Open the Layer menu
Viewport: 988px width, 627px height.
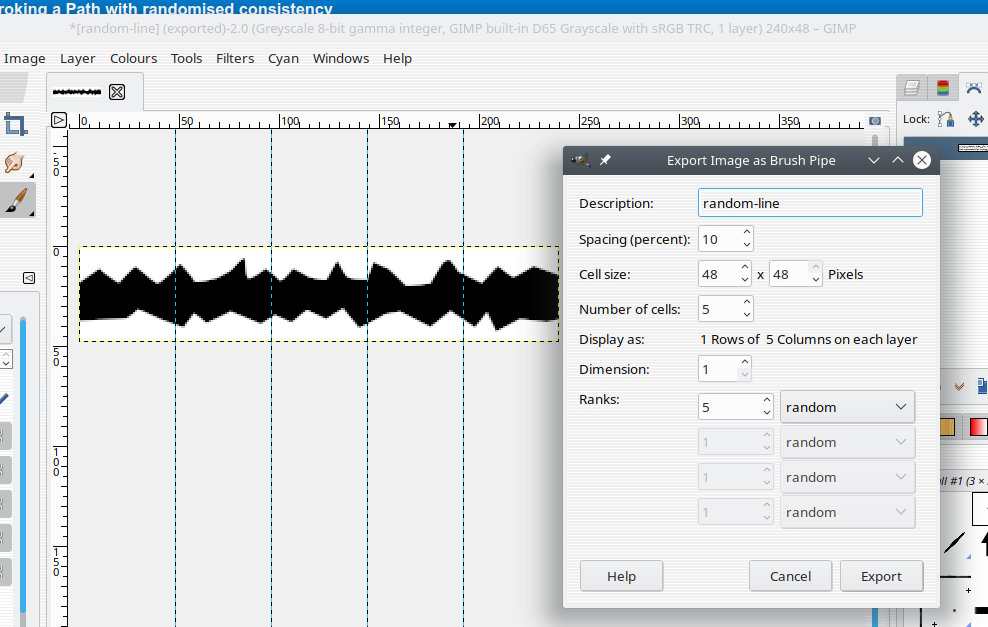[x=78, y=59]
